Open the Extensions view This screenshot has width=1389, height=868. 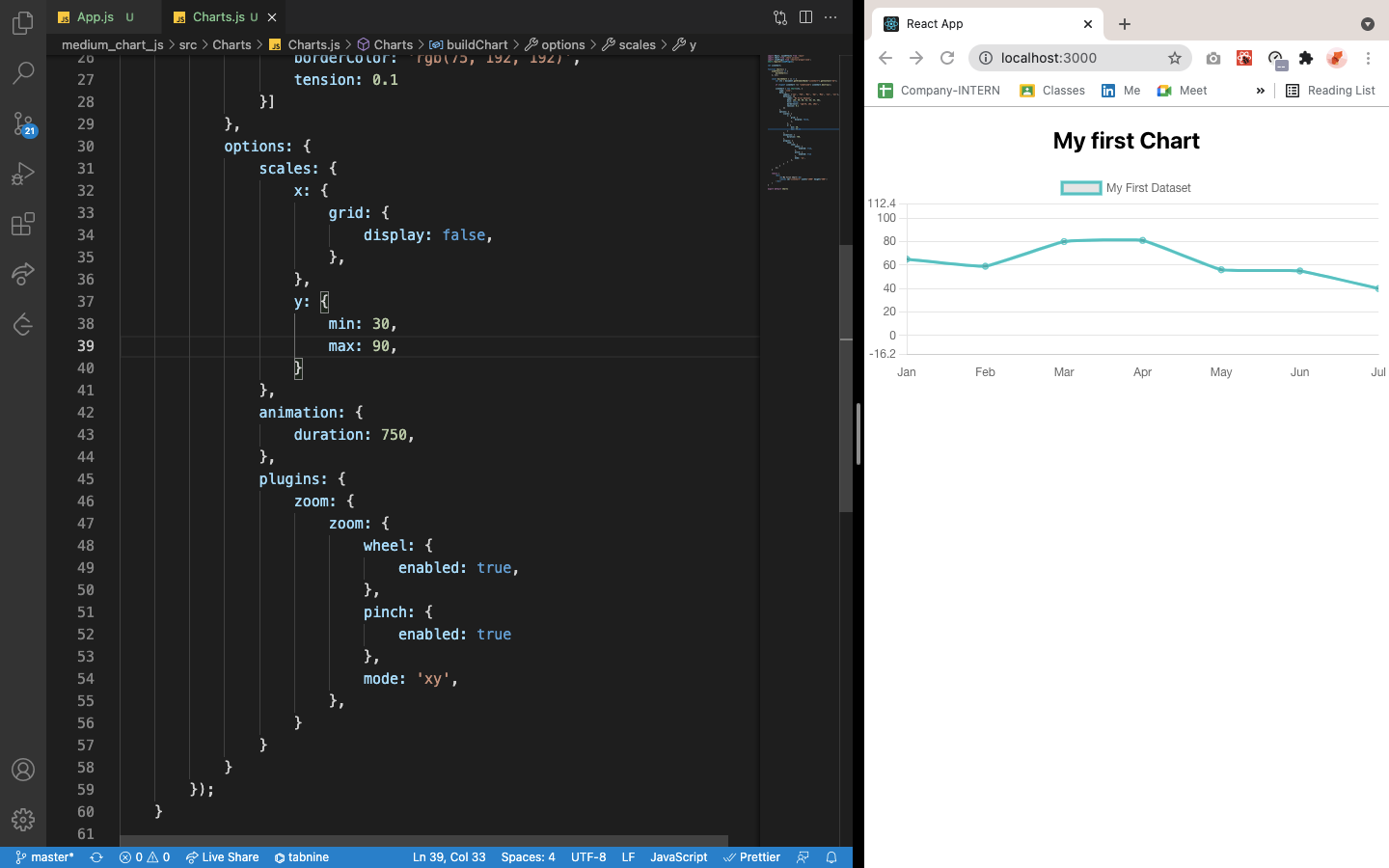(23, 224)
